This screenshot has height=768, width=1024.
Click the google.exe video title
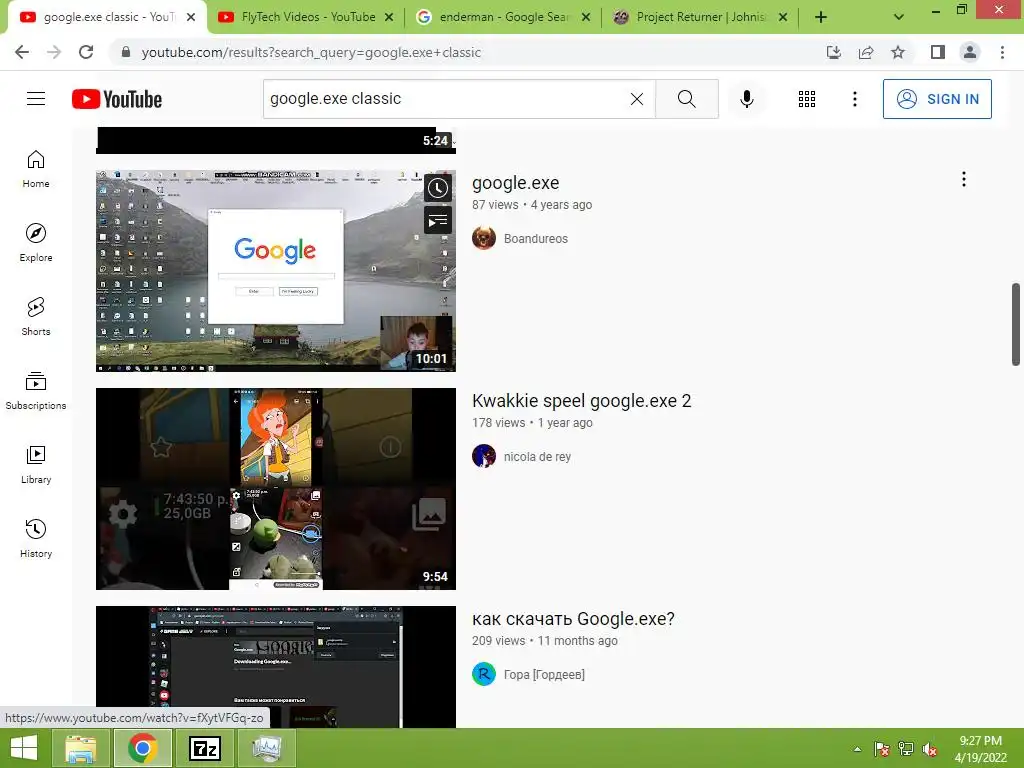tap(515, 183)
